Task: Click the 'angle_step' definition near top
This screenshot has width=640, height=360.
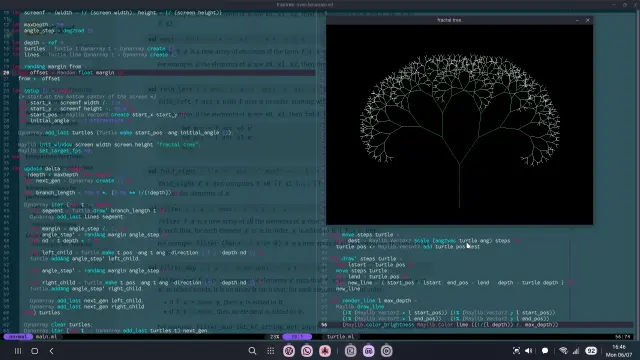Action: point(53,31)
